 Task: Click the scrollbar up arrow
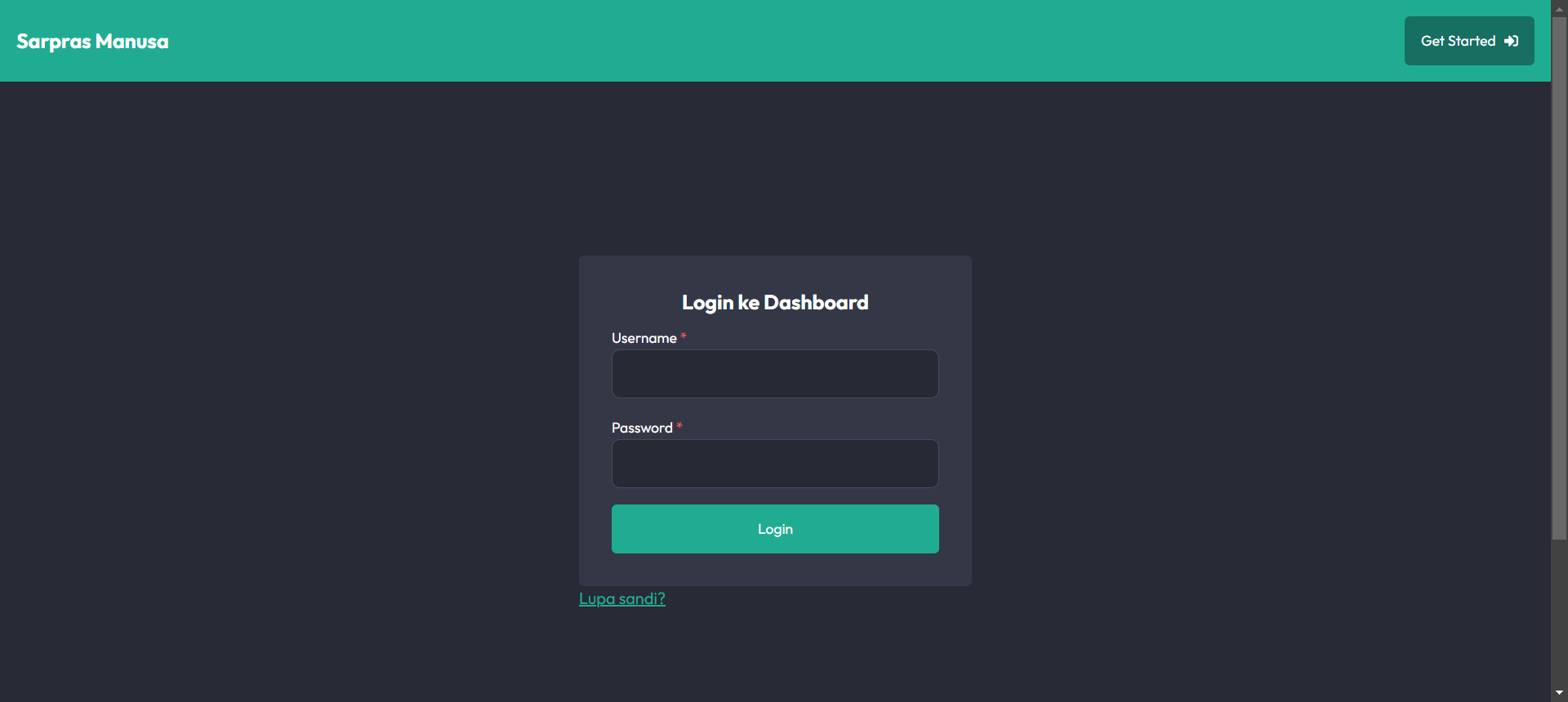coord(1560,8)
